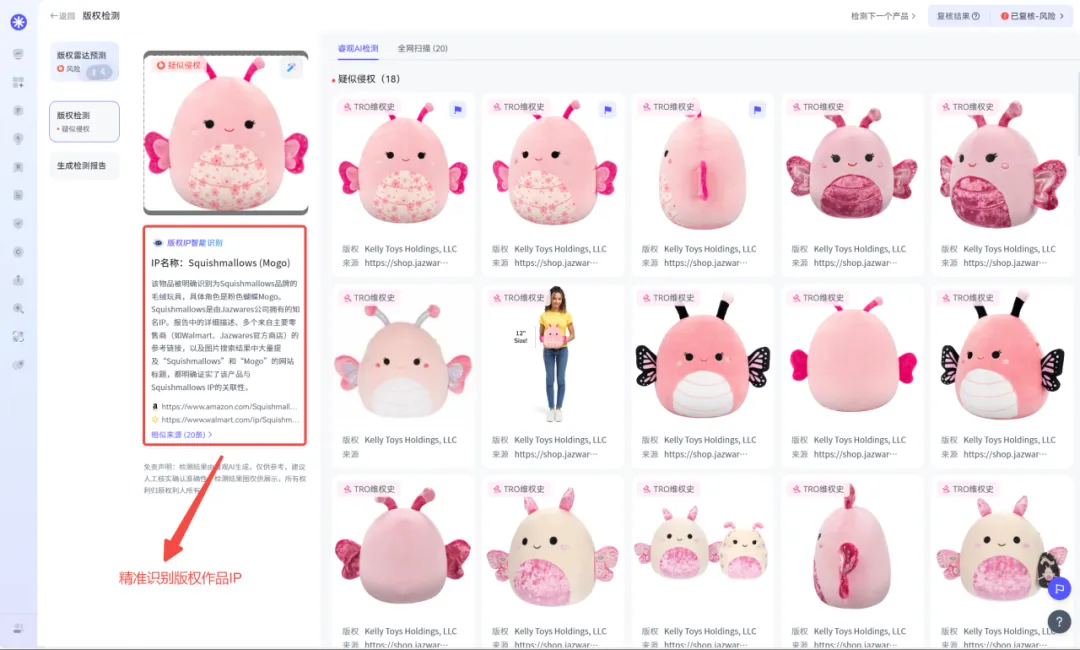
Task: Select 生成检测报告 in left menu
Action: 84,166
